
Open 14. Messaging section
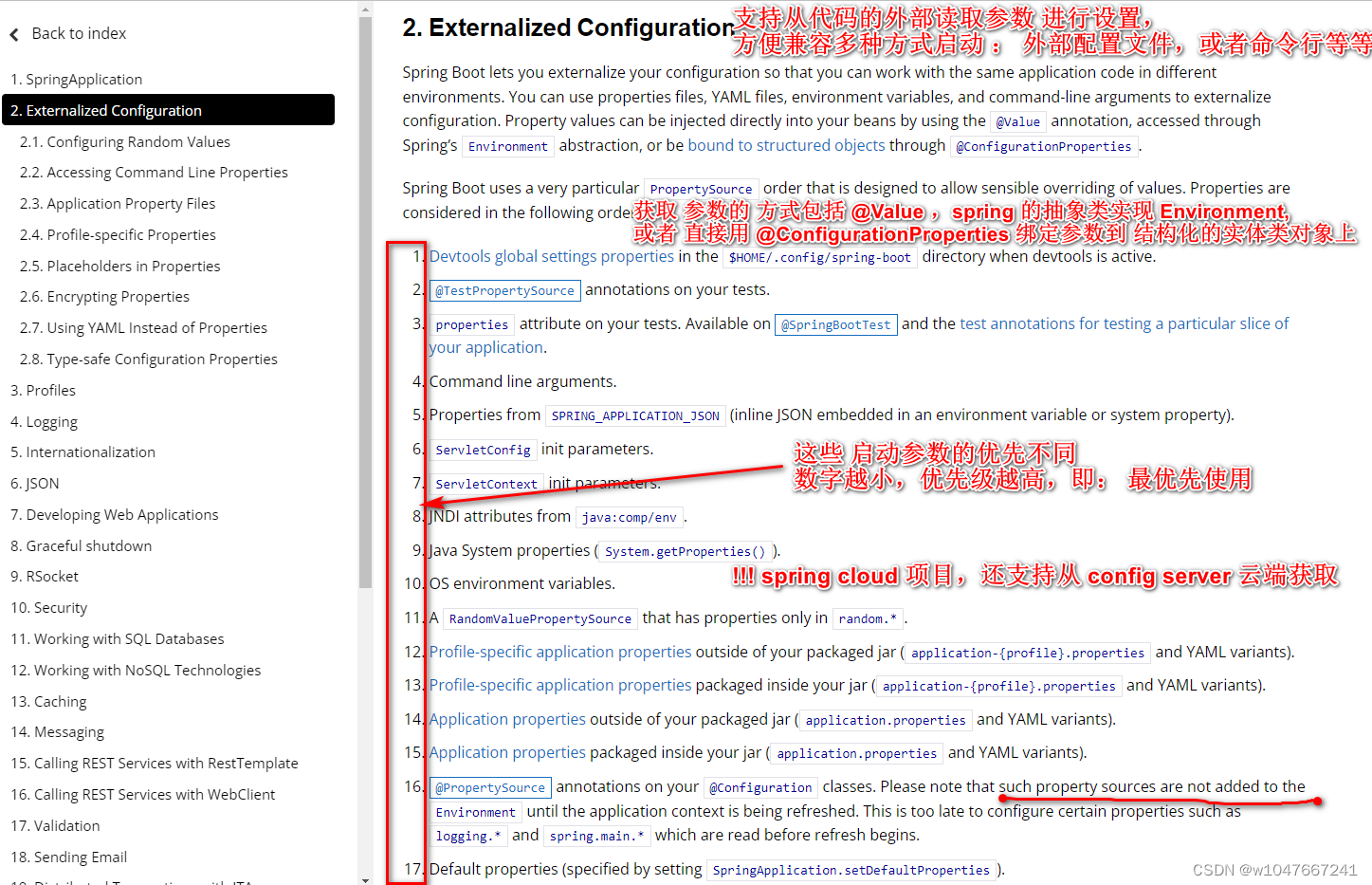coord(58,732)
